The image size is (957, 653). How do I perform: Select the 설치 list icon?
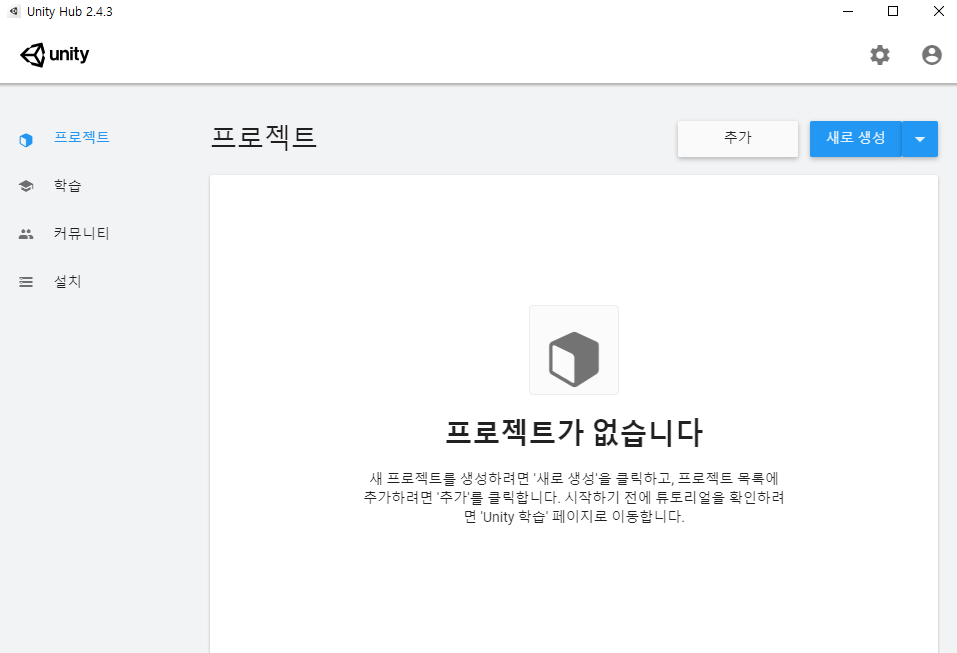tap(26, 282)
